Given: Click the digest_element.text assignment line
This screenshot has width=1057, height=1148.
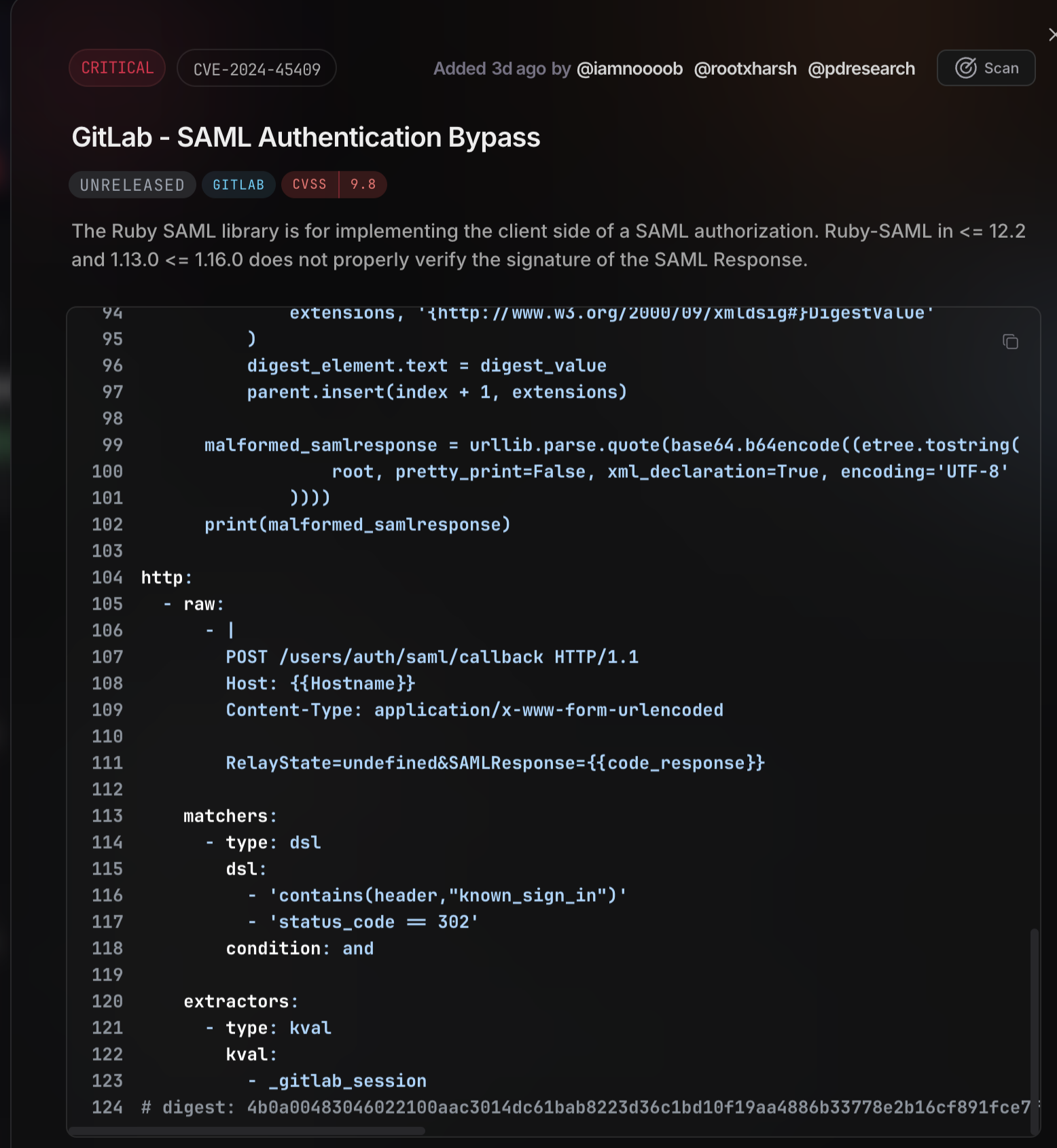Looking at the screenshot, I should [427, 365].
